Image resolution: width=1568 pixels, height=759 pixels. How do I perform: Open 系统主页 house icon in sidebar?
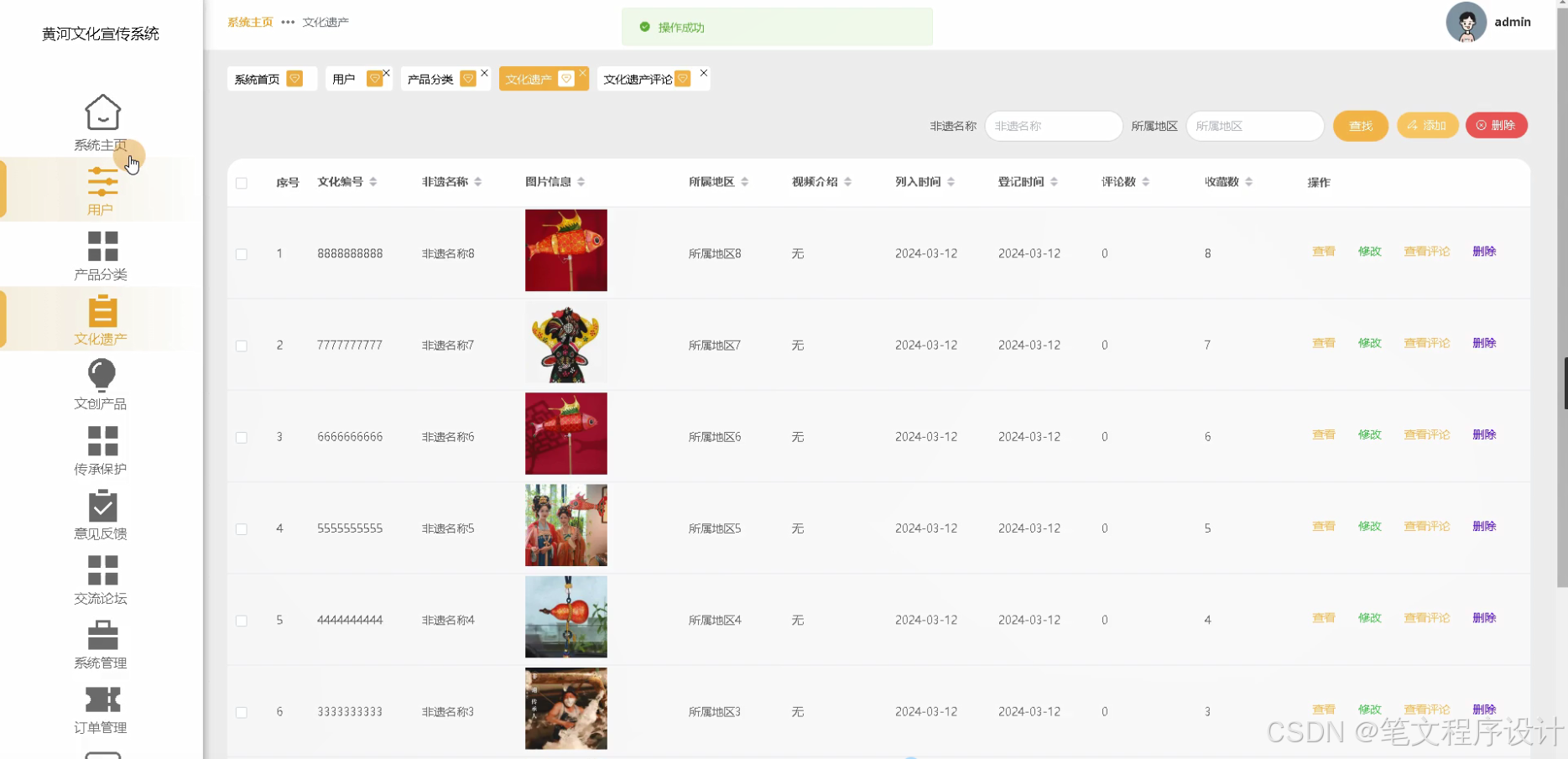pyautogui.click(x=102, y=112)
